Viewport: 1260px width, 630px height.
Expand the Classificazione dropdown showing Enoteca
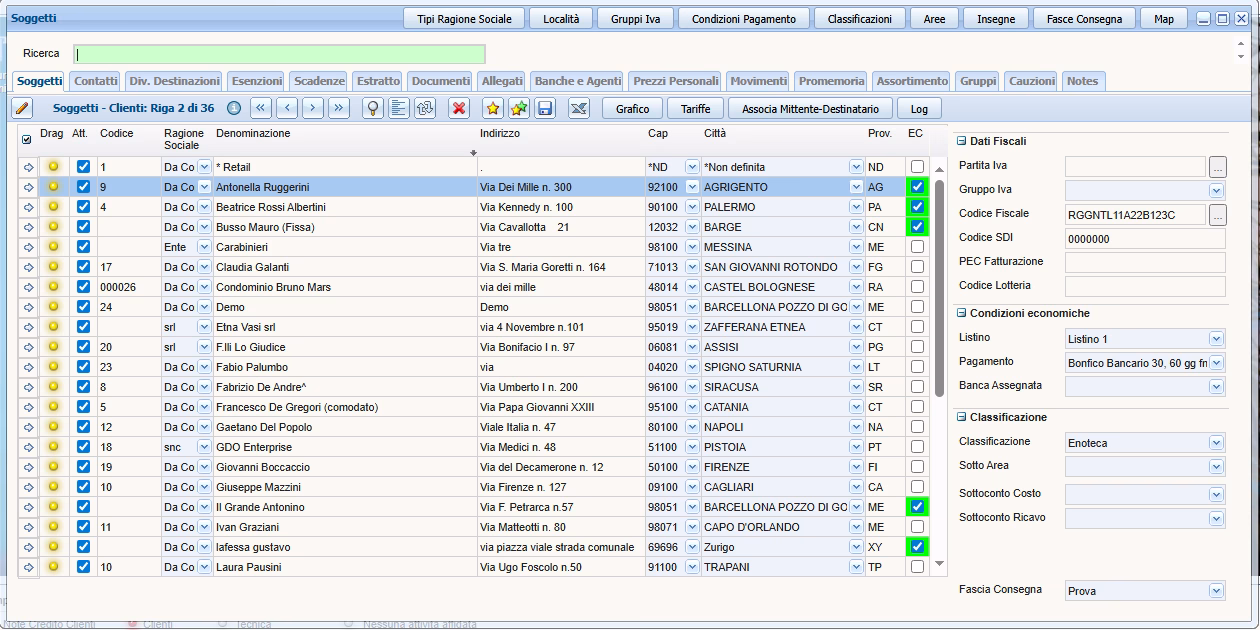pyautogui.click(x=1216, y=443)
